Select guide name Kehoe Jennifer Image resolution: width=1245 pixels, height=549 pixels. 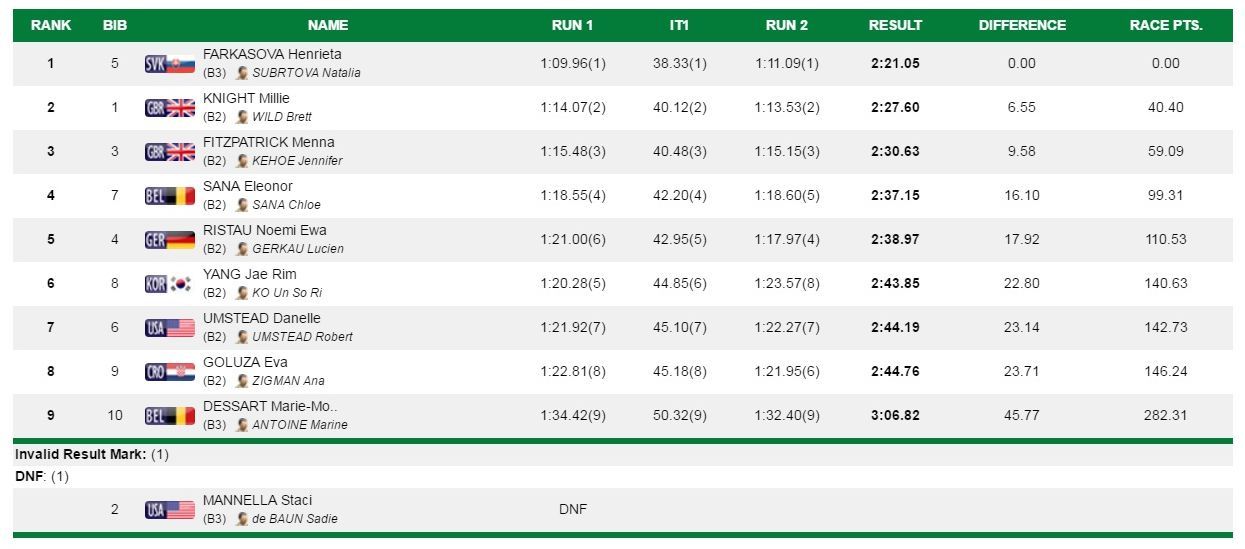297,161
